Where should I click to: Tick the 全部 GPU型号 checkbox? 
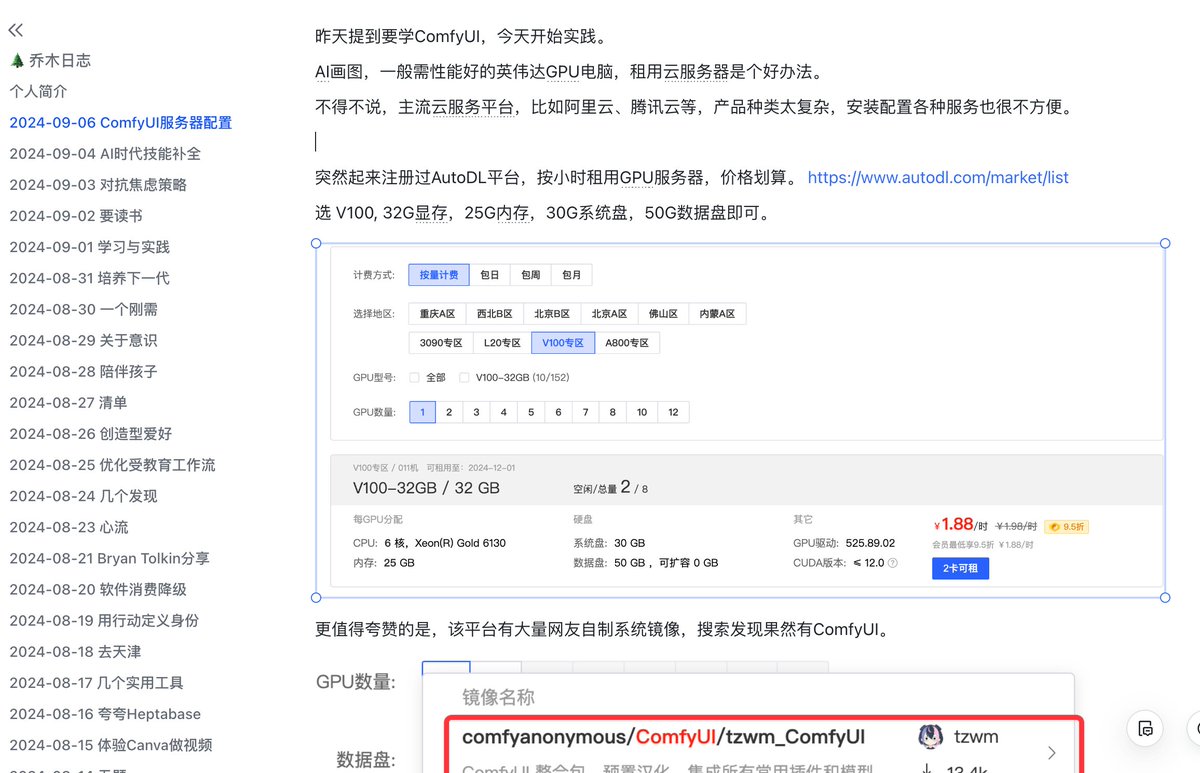click(414, 378)
